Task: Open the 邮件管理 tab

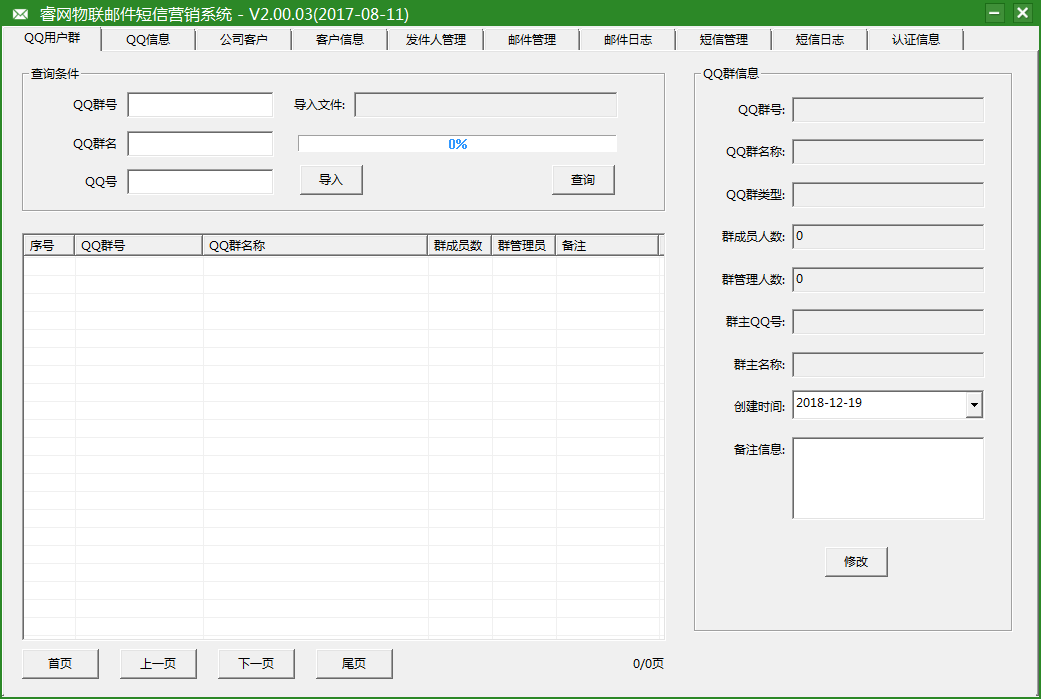Action: 531,39
